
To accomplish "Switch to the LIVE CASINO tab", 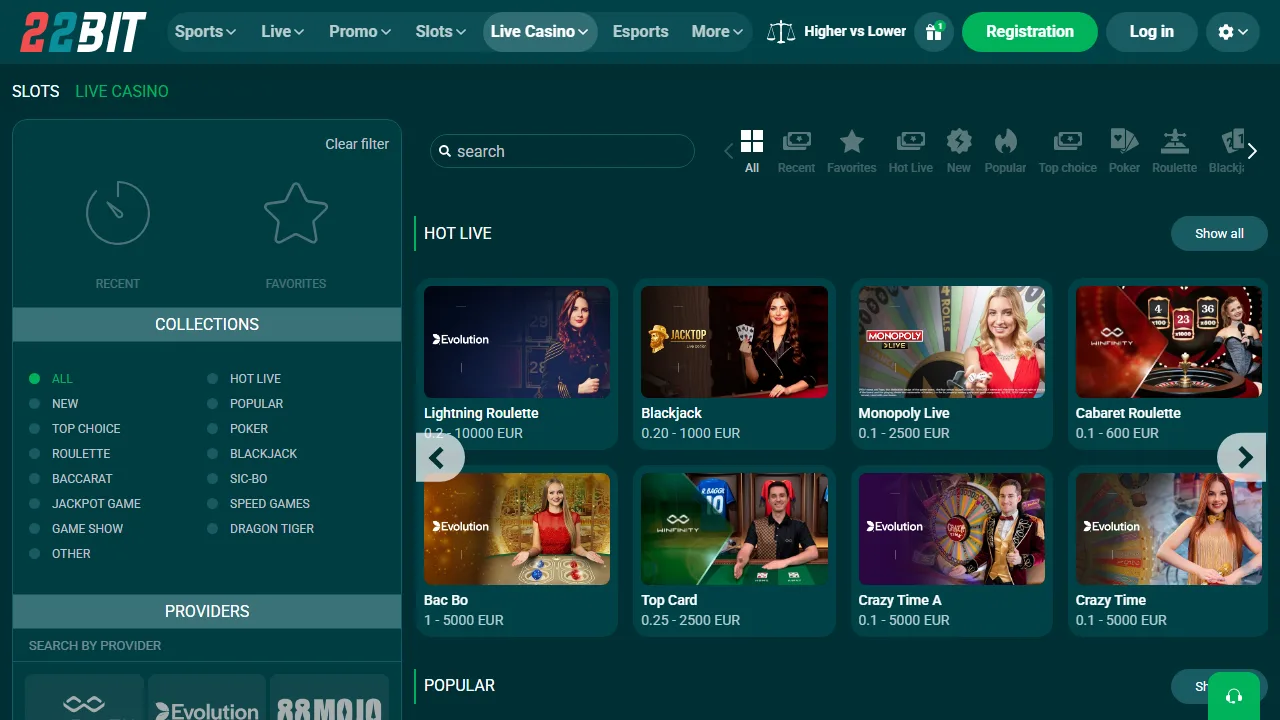I will point(122,91).
